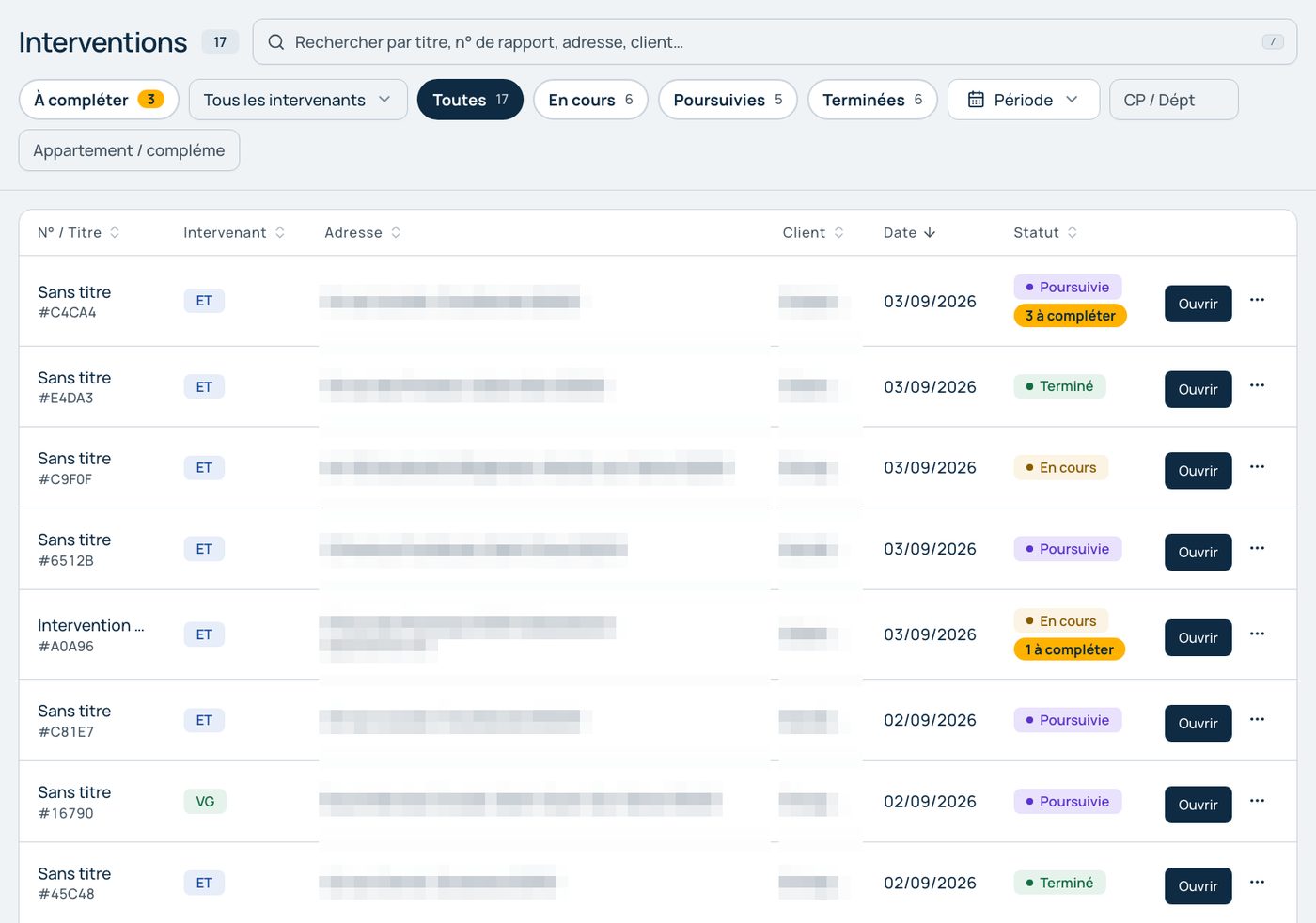This screenshot has width=1316, height=923.
Task: Open more options for intervention #A0A96
Action: 1257,634
